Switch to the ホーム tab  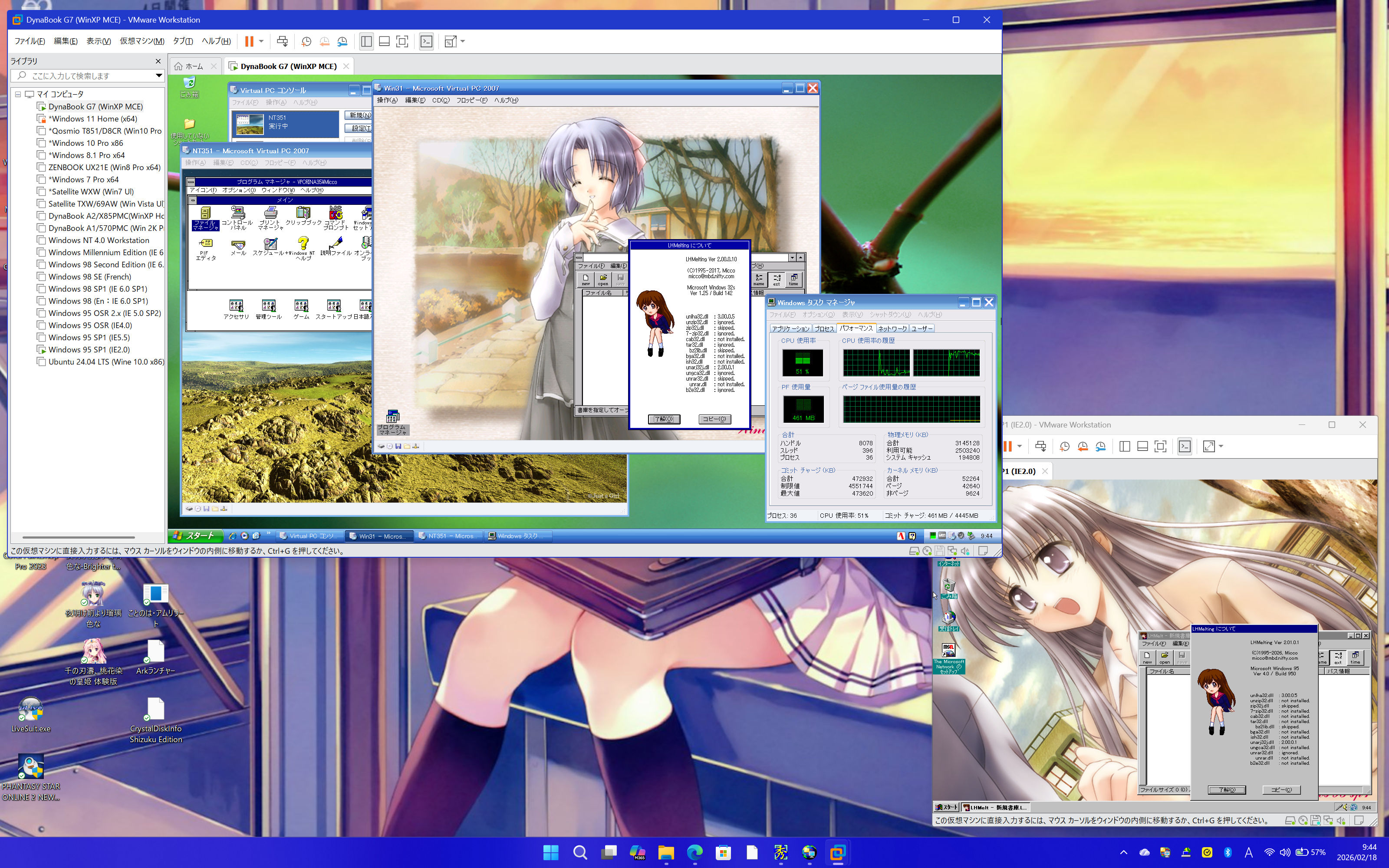tap(194, 66)
